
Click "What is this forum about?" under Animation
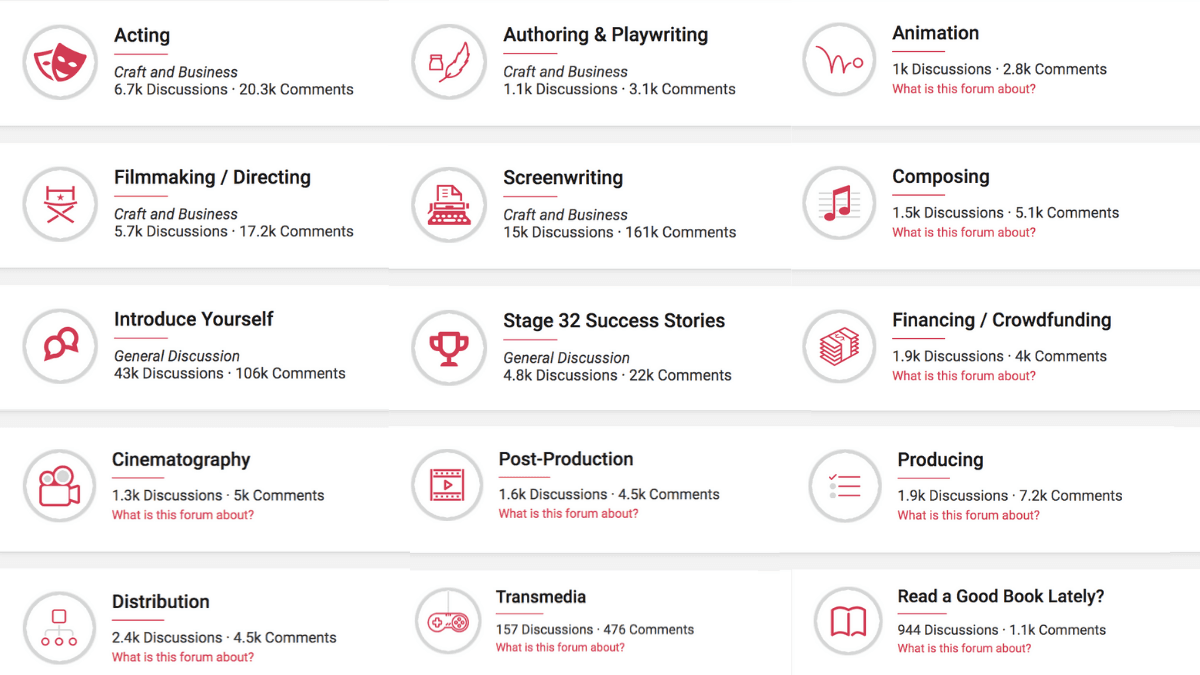[x=963, y=89]
